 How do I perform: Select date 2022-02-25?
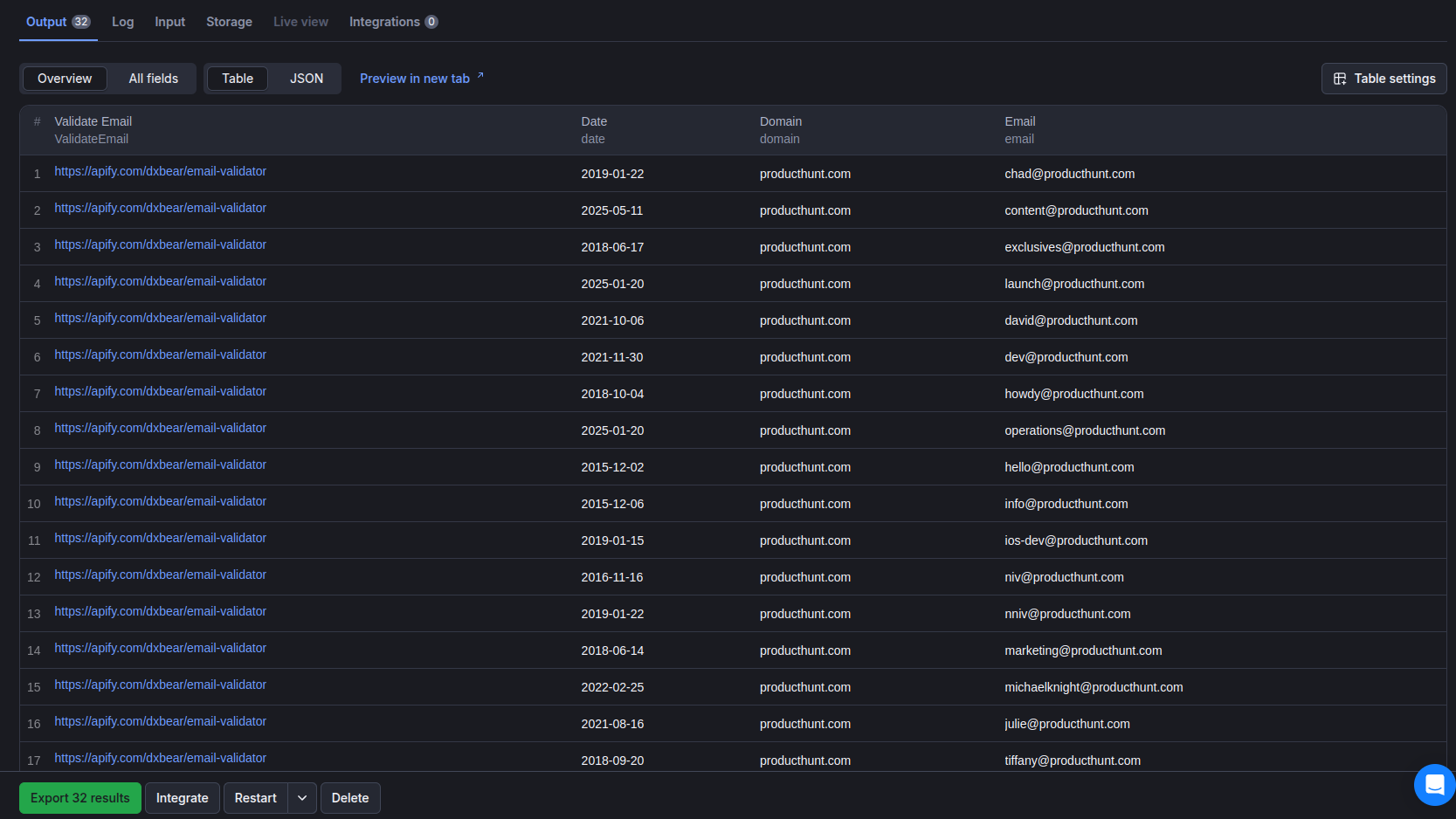(612, 687)
